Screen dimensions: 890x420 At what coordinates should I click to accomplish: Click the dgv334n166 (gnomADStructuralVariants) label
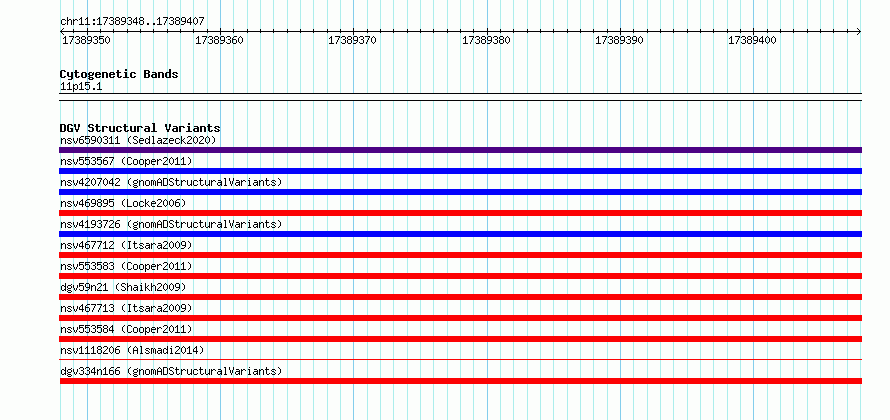tap(171, 371)
